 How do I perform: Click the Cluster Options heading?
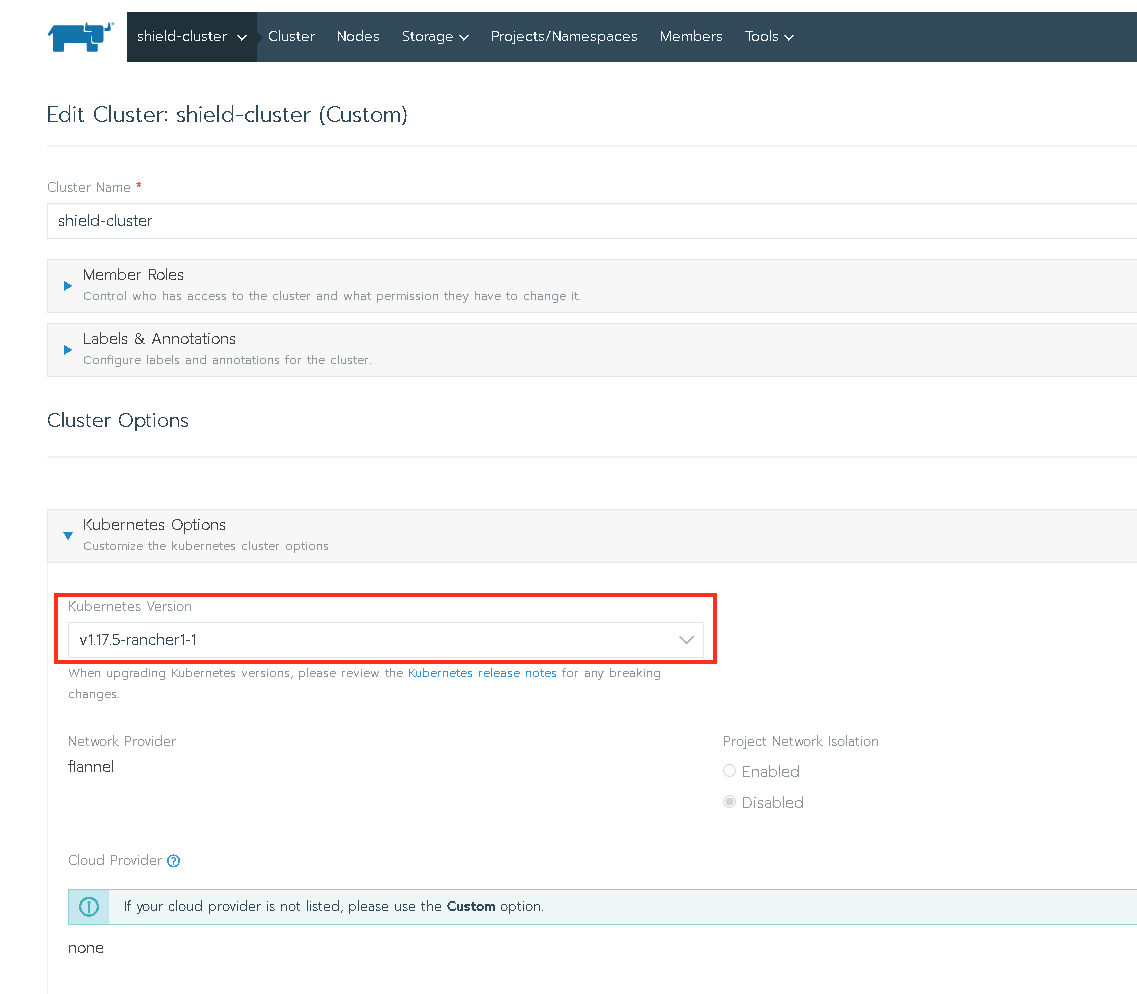point(117,421)
